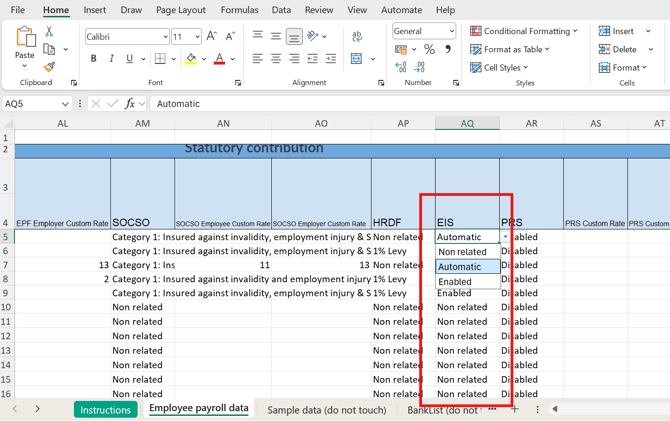Viewport: 670px width, 421px height.
Task: Click into the formula bar showing Automatic
Action: pos(409,104)
